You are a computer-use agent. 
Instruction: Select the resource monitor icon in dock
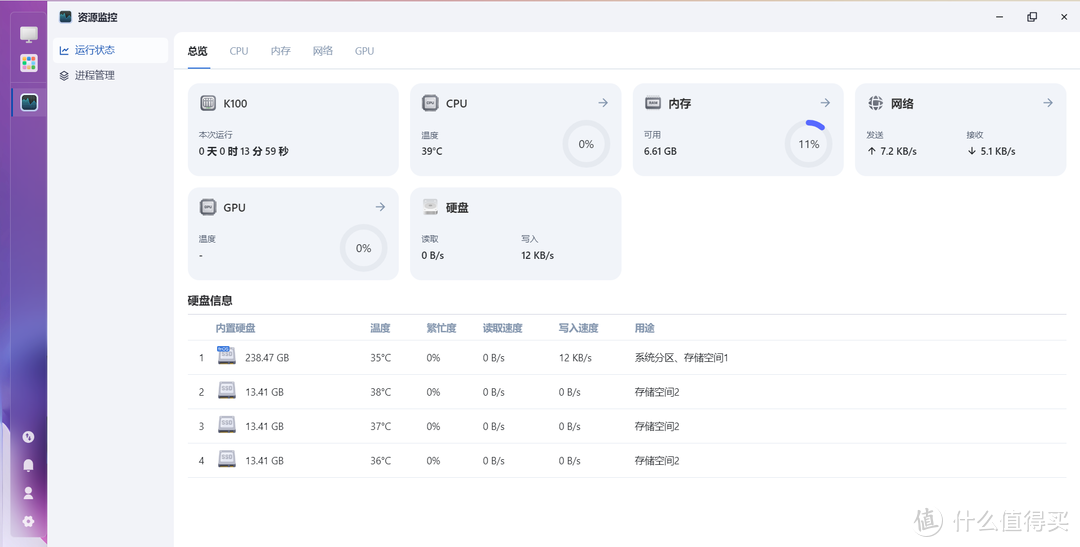tap(29, 103)
